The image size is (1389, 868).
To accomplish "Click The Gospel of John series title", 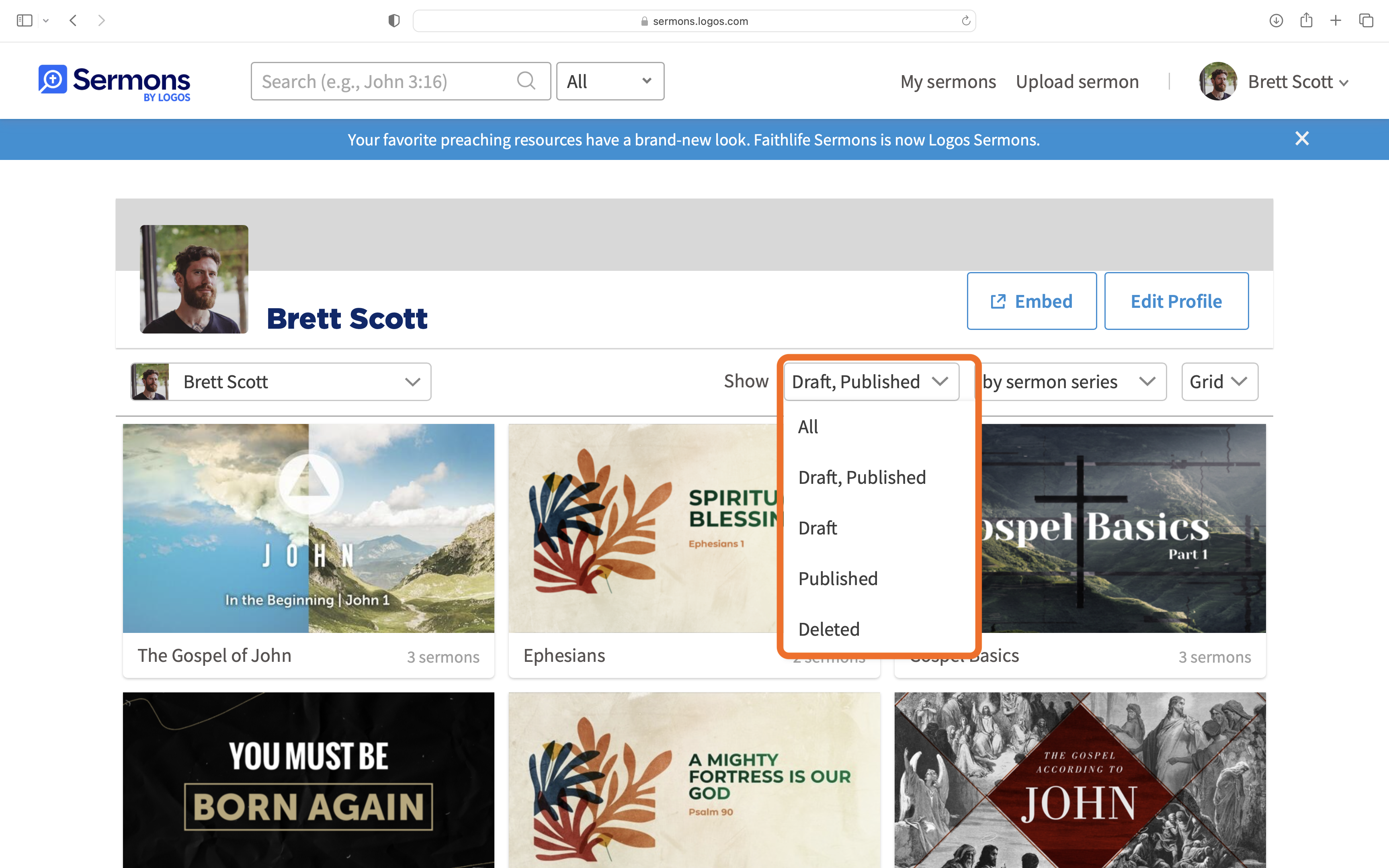I will point(215,655).
